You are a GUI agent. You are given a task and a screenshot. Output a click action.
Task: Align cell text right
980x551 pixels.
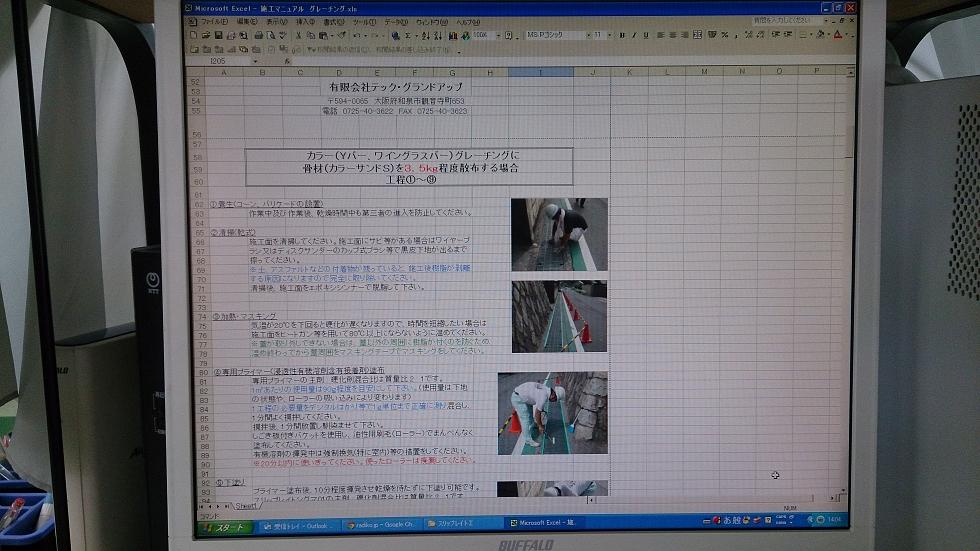(686, 35)
